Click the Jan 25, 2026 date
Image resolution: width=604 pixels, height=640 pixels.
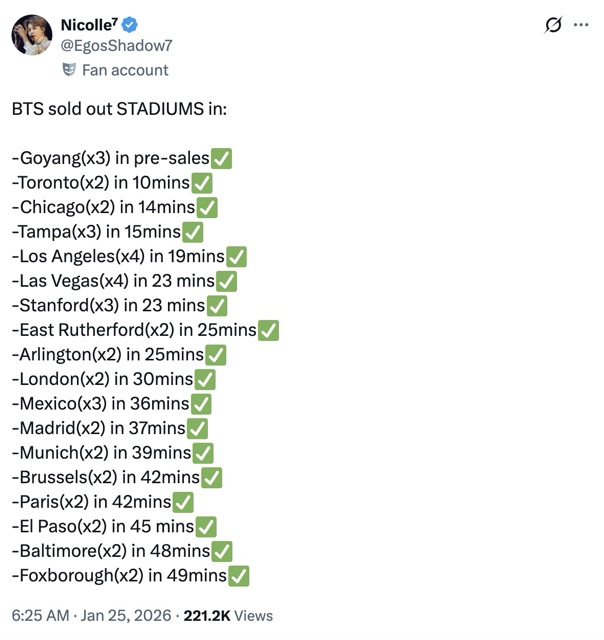(x=137, y=616)
